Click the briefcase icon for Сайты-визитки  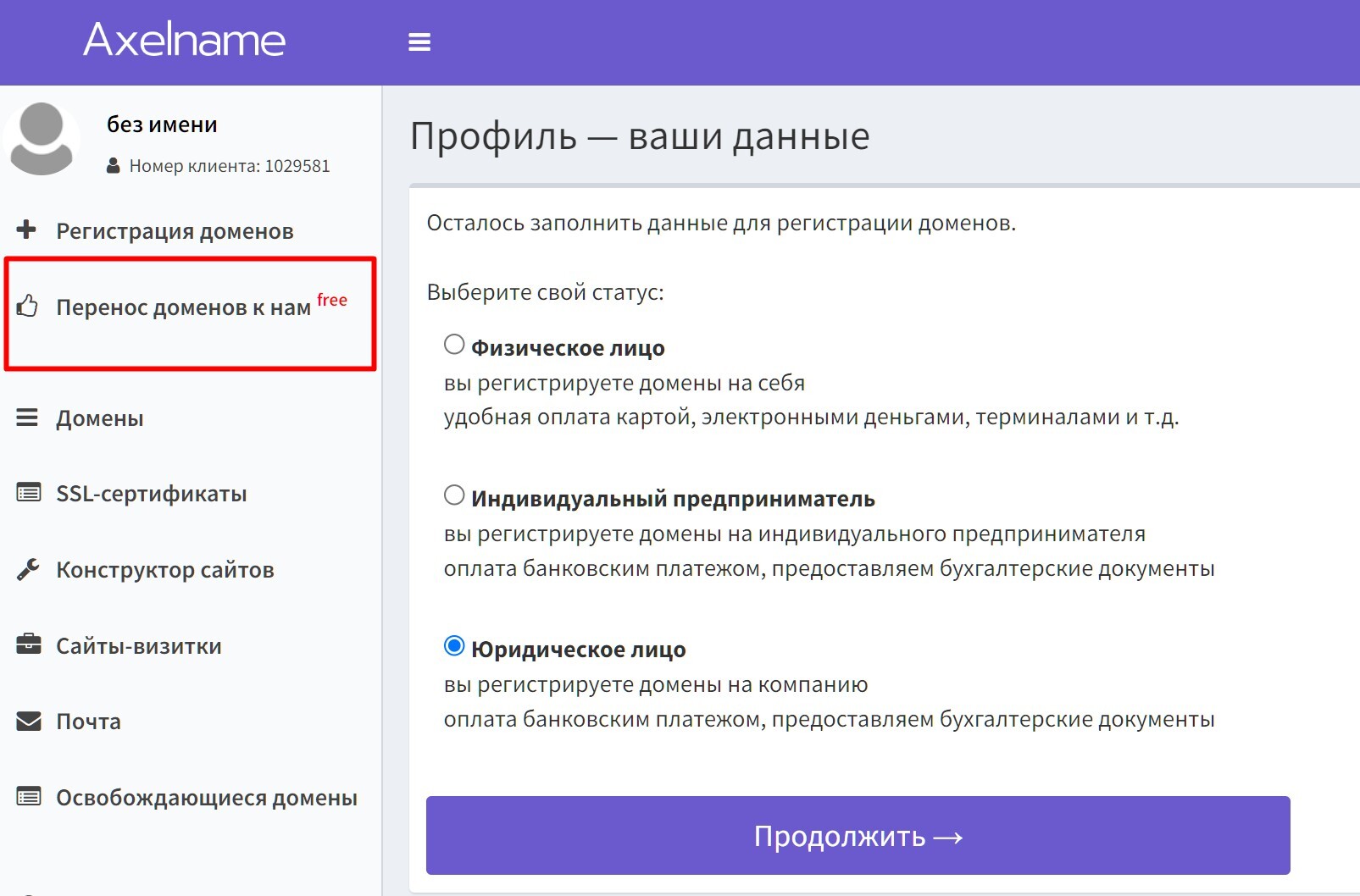coord(28,644)
